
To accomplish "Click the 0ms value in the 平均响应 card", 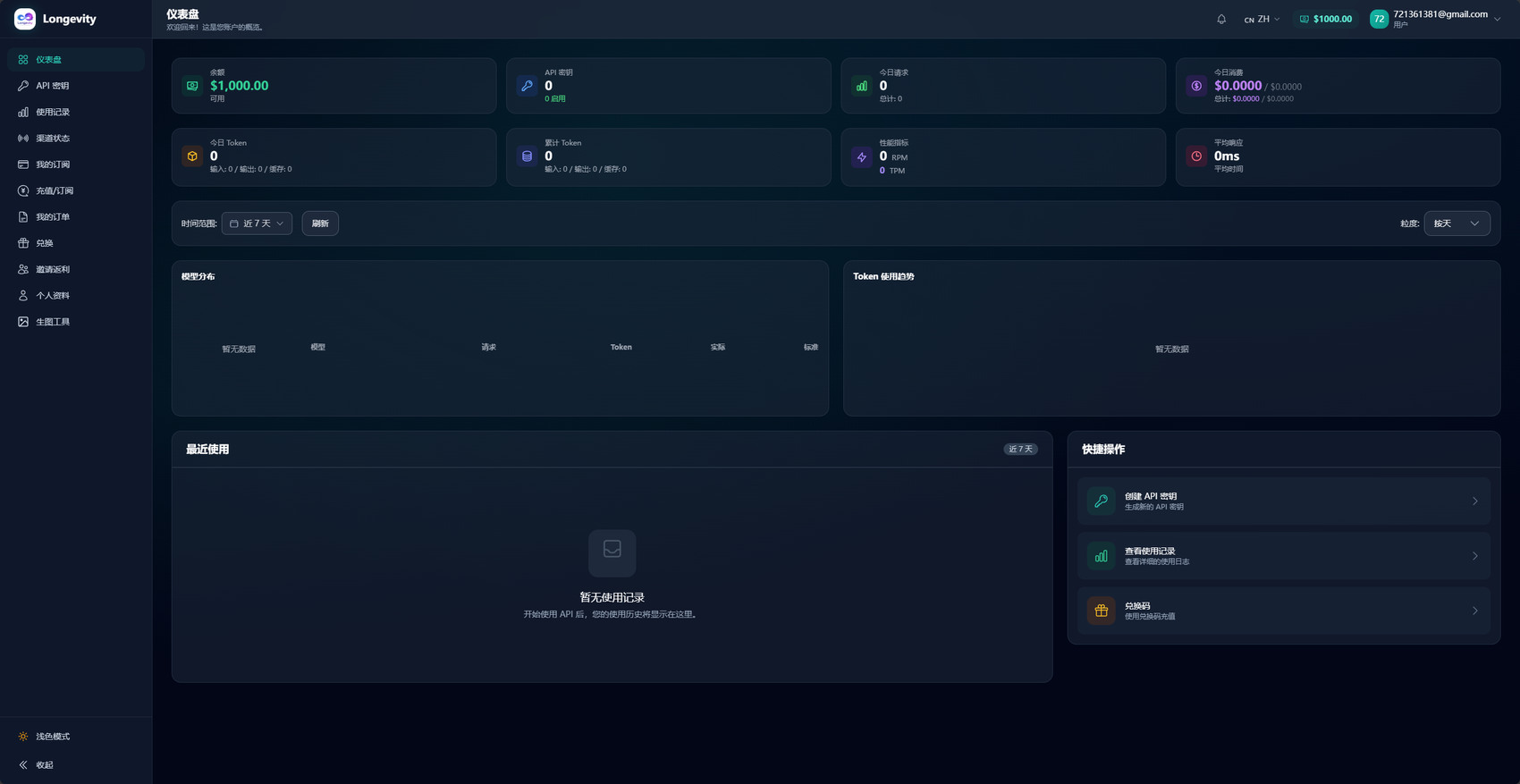I will pyautogui.click(x=1227, y=156).
